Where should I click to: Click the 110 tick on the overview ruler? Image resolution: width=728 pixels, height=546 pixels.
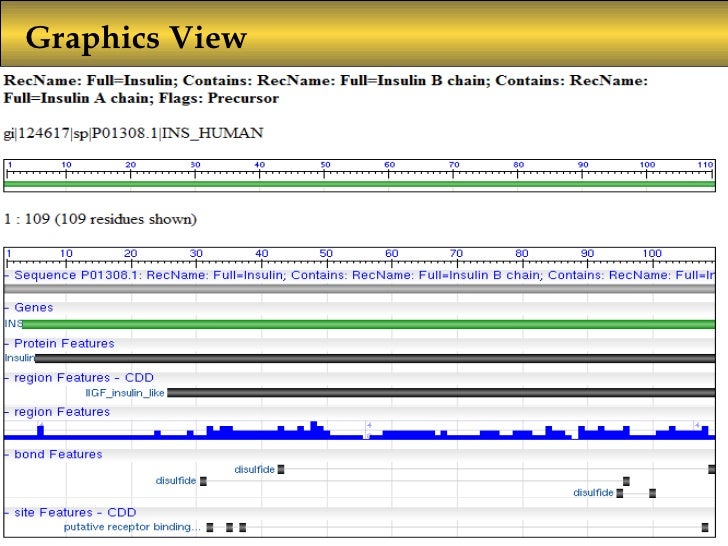click(x=705, y=165)
